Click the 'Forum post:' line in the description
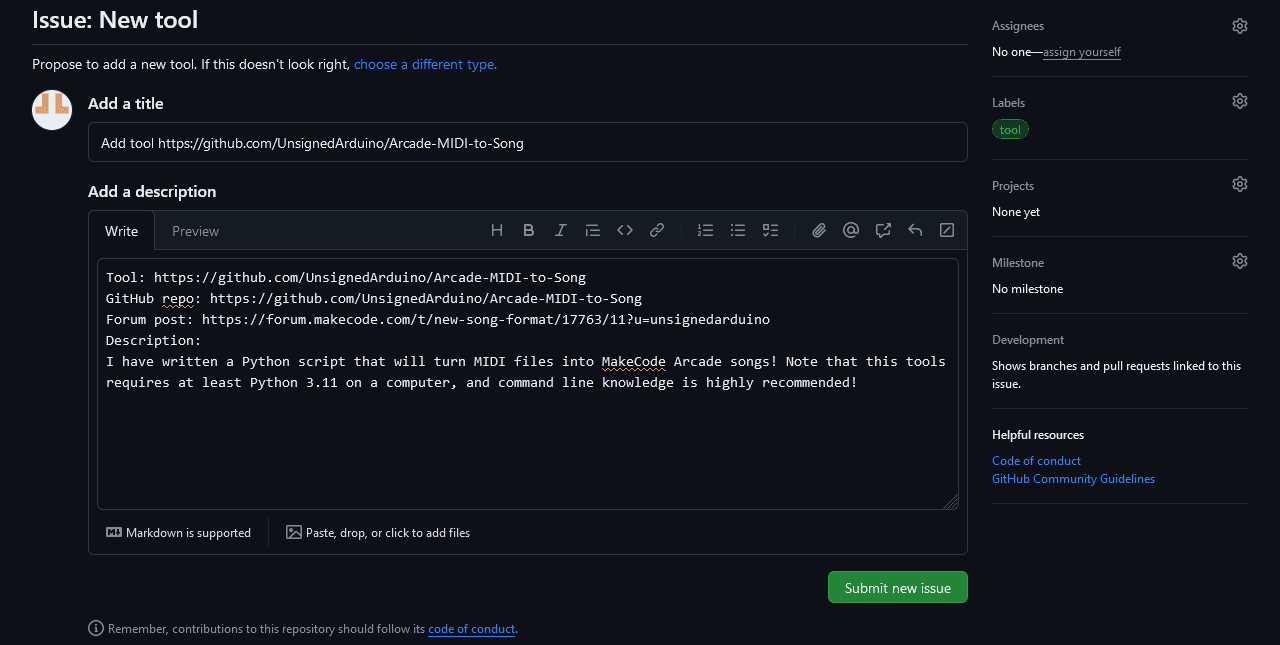Image resolution: width=1280 pixels, height=645 pixels. pyautogui.click(x=438, y=320)
